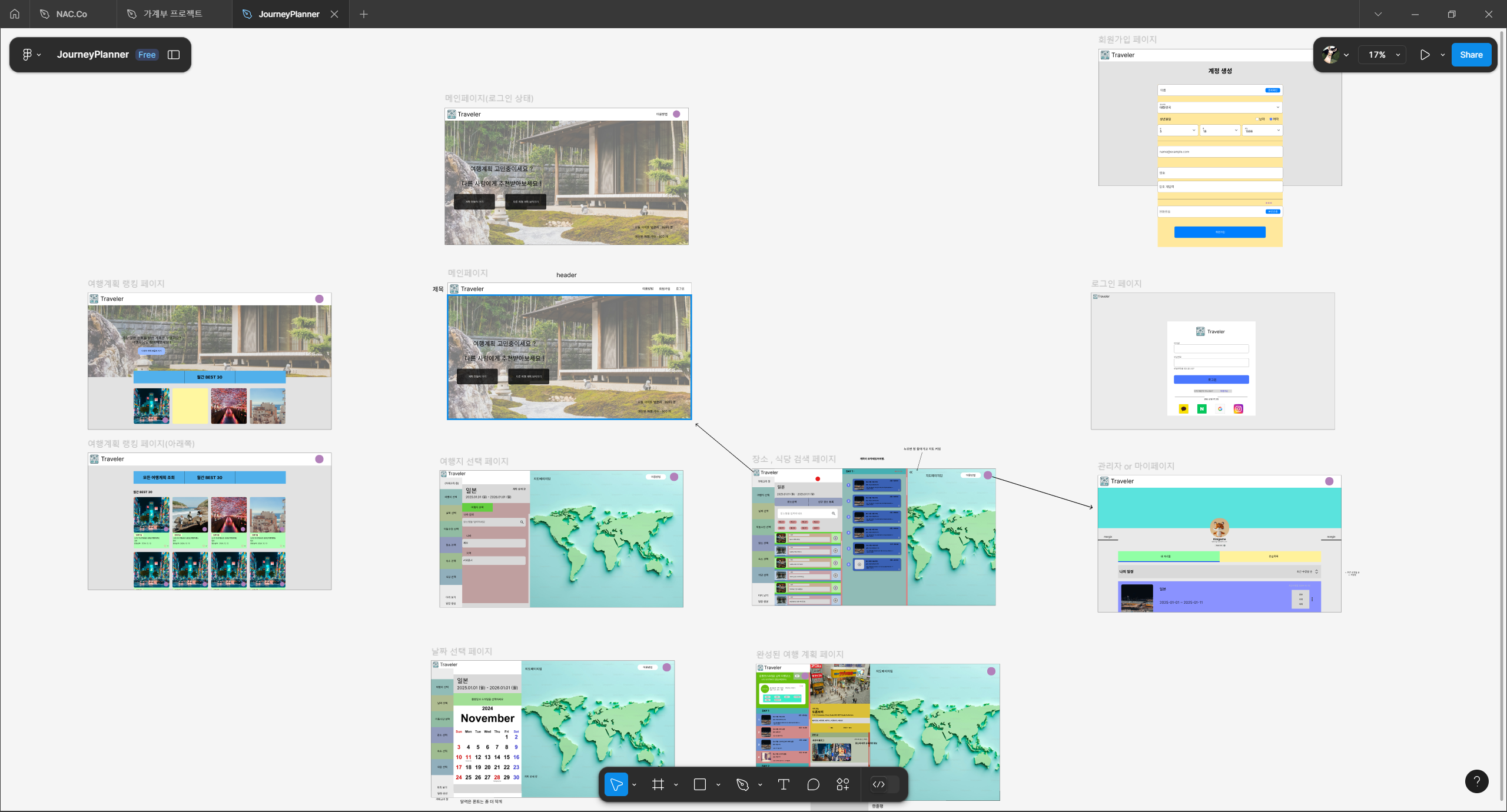Click the double-chevron collapse icon on map panel
Viewport: 1507px width, 812px height.
[911, 472]
